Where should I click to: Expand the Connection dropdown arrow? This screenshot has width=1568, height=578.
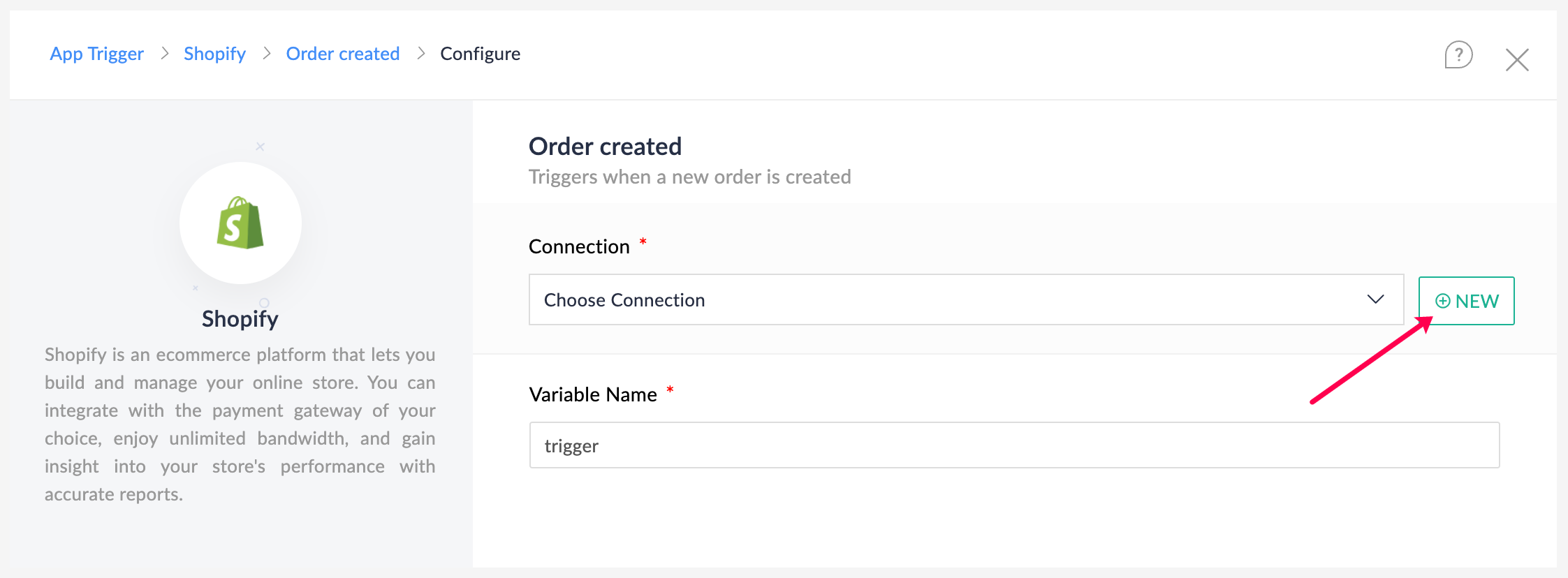click(x=1375, y=299)
